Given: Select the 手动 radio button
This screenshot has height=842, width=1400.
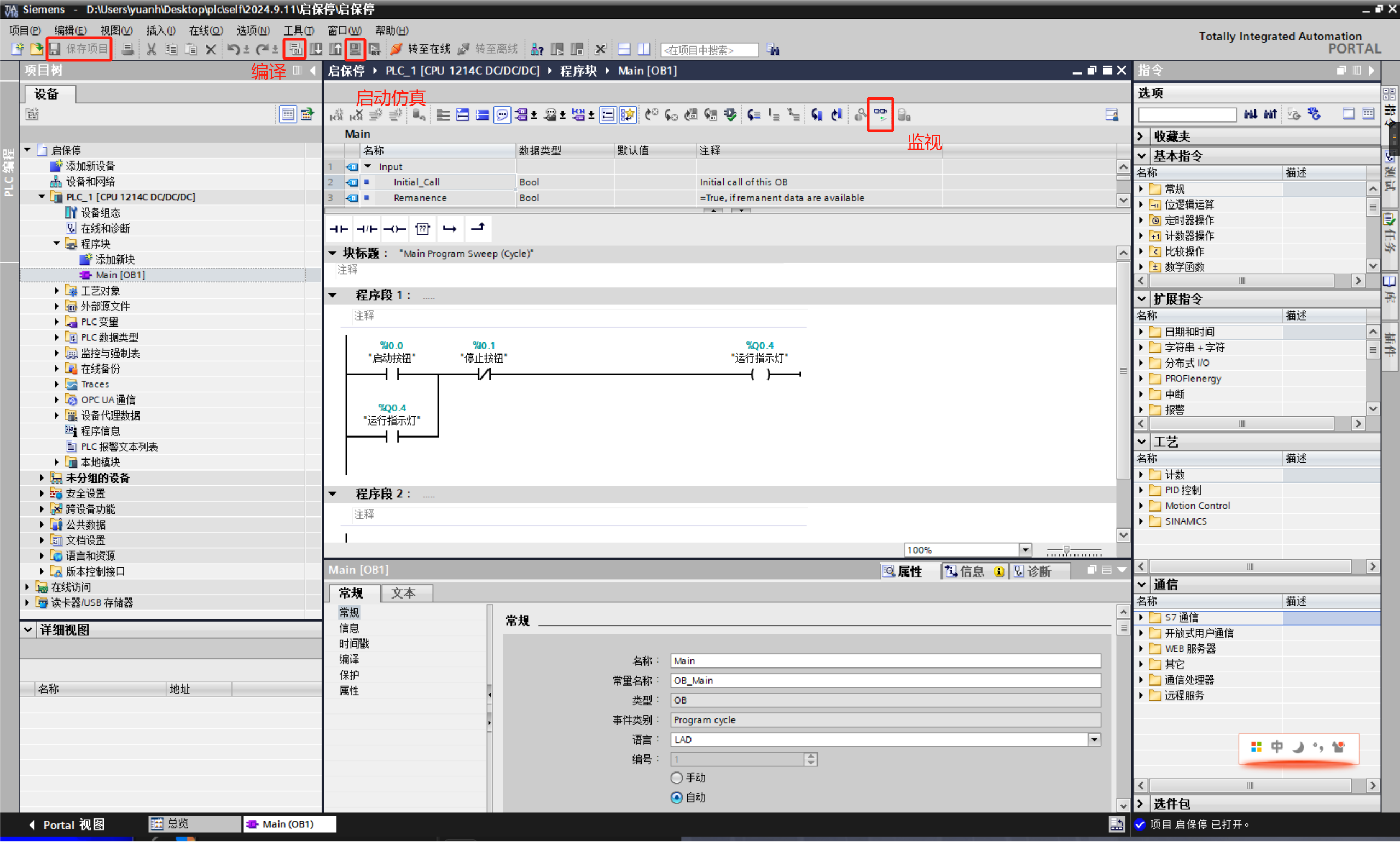Looking at the screenshot, I should click(x=676, y=777).
